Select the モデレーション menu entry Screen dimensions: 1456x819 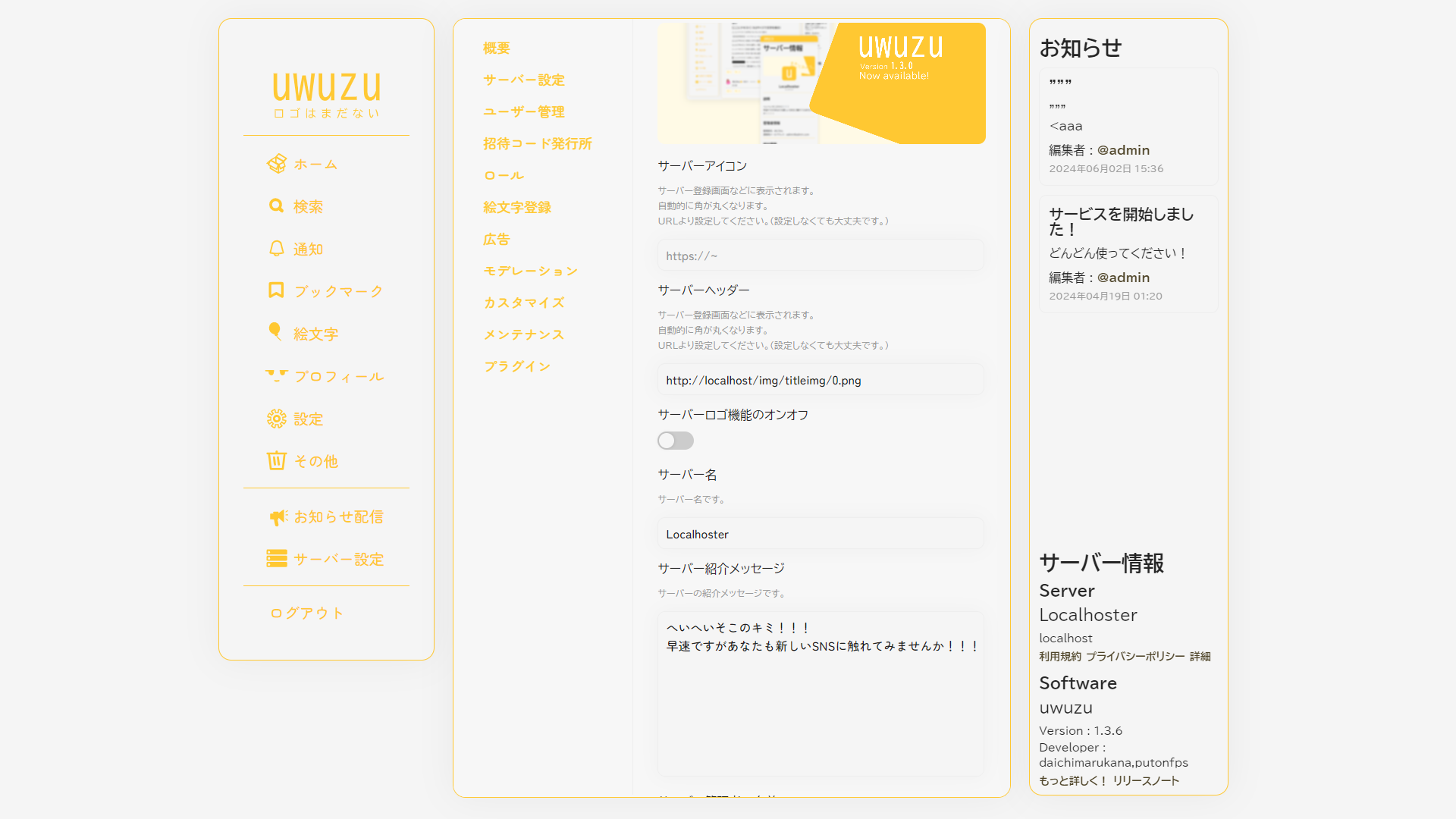(x=530, y=271)
